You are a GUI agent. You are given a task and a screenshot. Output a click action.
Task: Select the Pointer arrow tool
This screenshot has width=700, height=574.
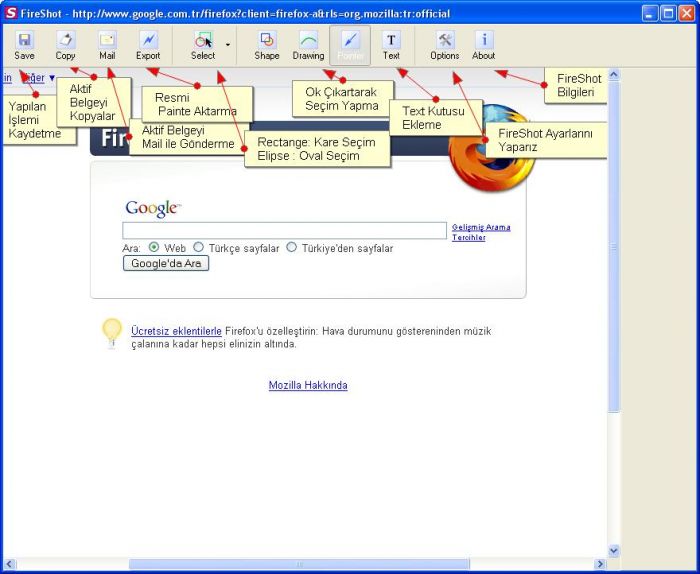click(350, 45)
